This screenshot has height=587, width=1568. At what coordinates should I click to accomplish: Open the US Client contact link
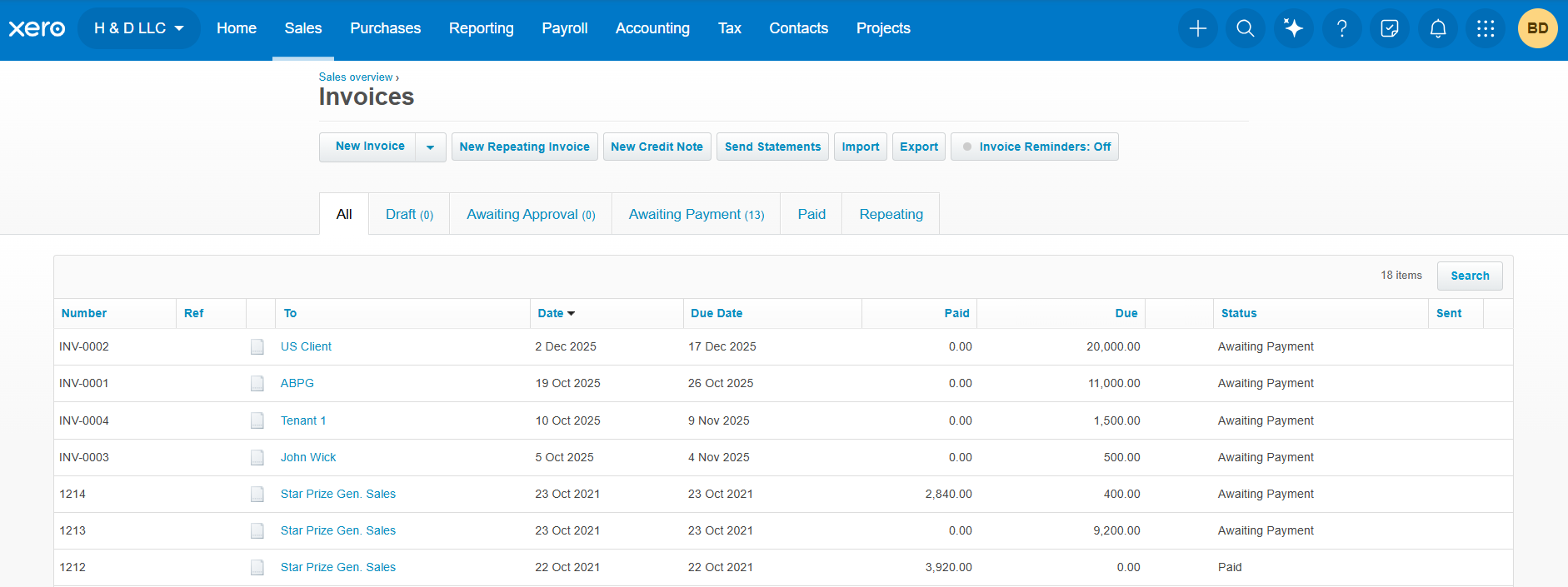[306, 346]
